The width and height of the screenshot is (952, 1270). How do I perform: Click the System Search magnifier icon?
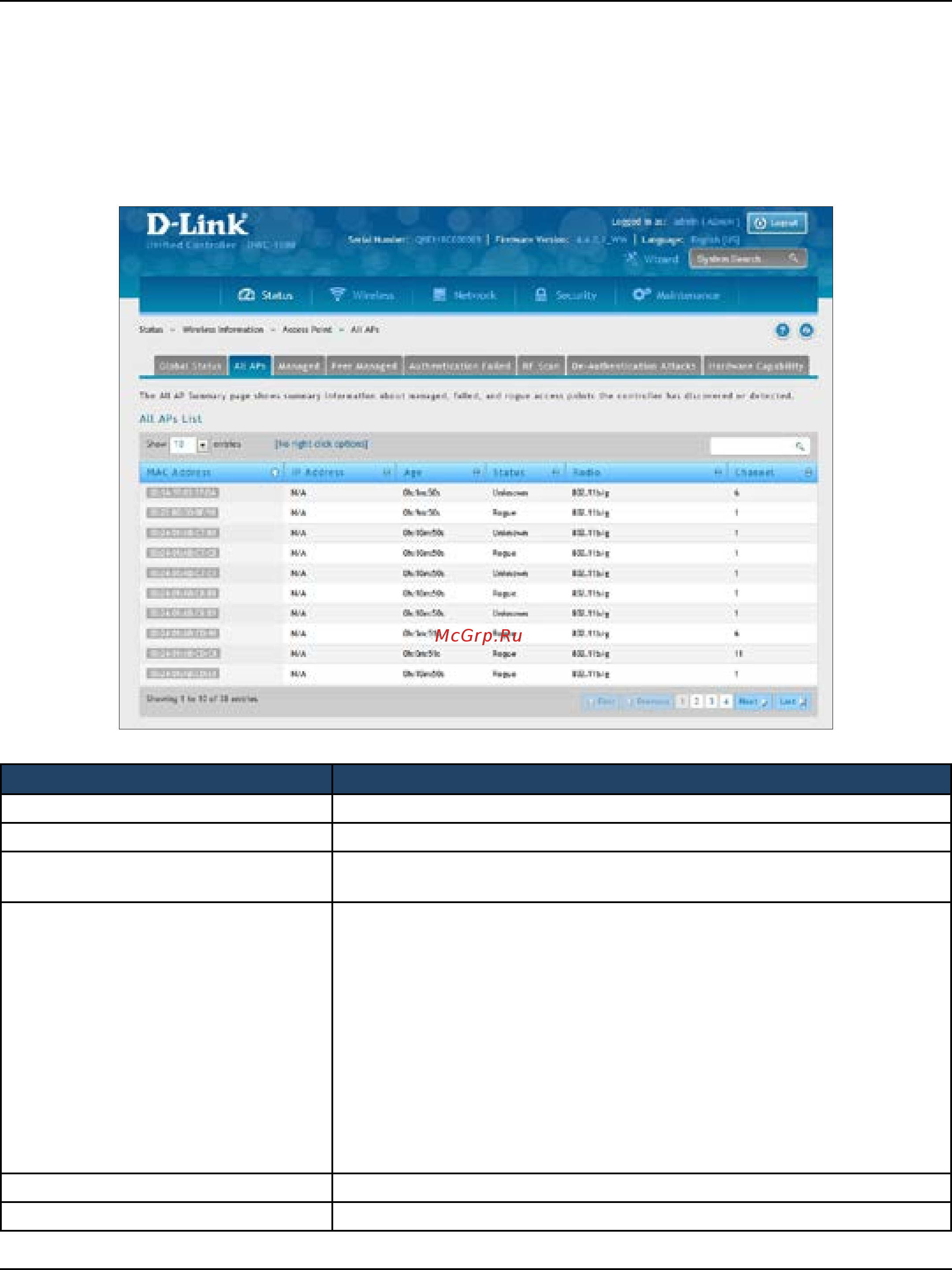tap(794, 258)
